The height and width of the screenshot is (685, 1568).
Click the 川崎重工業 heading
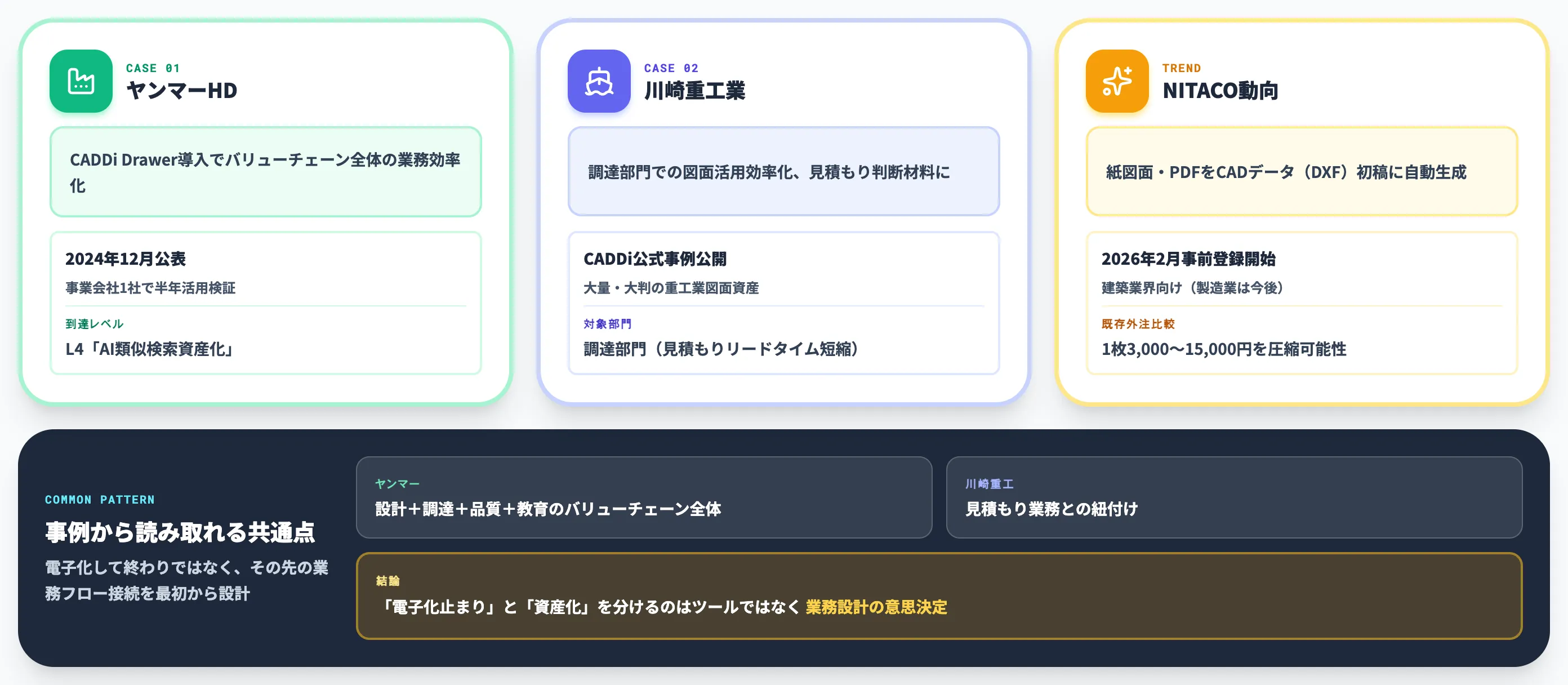pyautogui.click(x=694, y=91)
